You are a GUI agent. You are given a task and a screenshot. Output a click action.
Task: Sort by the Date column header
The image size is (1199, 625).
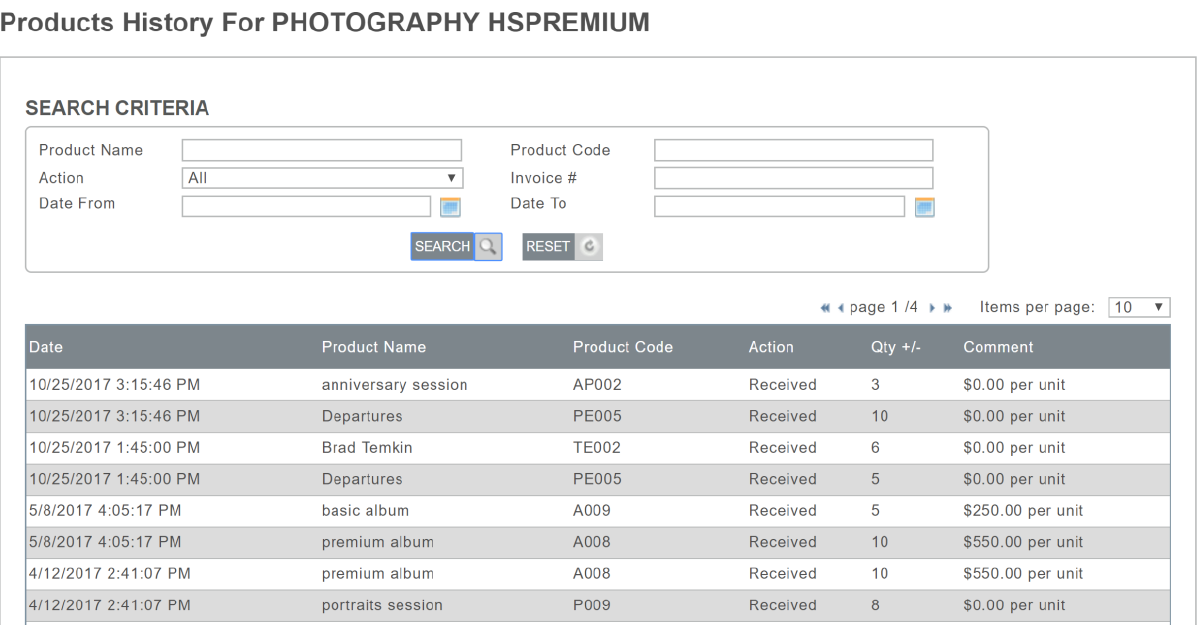click(x=47, y=347)
